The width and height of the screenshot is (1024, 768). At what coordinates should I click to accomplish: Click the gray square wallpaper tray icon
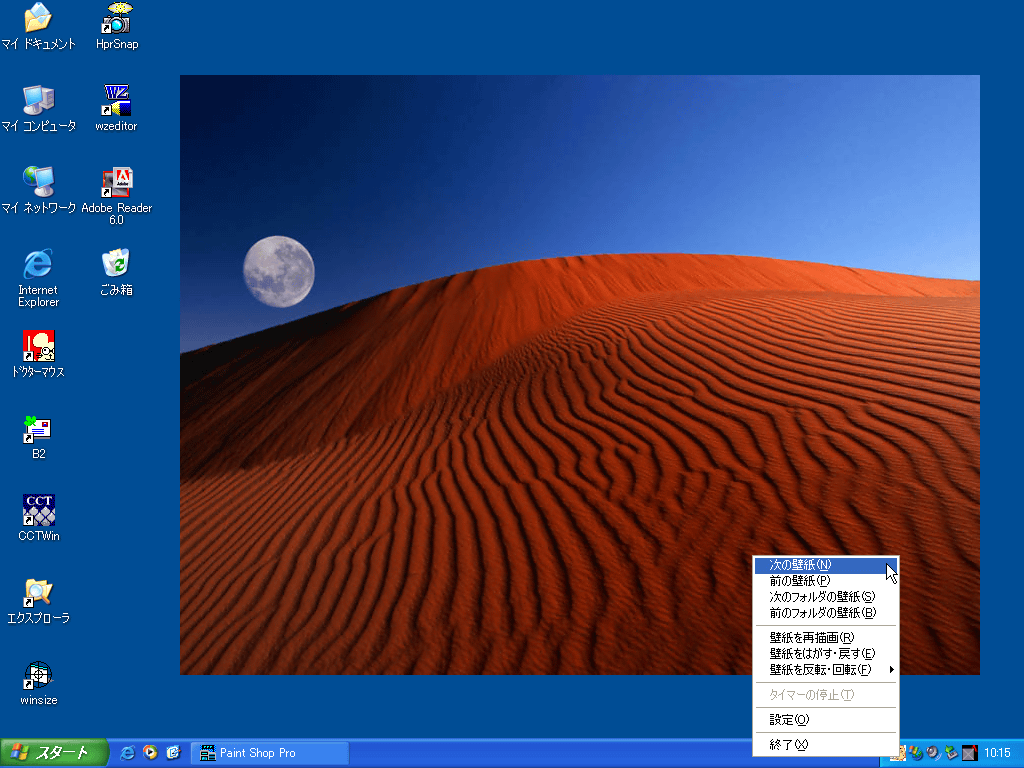click(x=969, y=753)
